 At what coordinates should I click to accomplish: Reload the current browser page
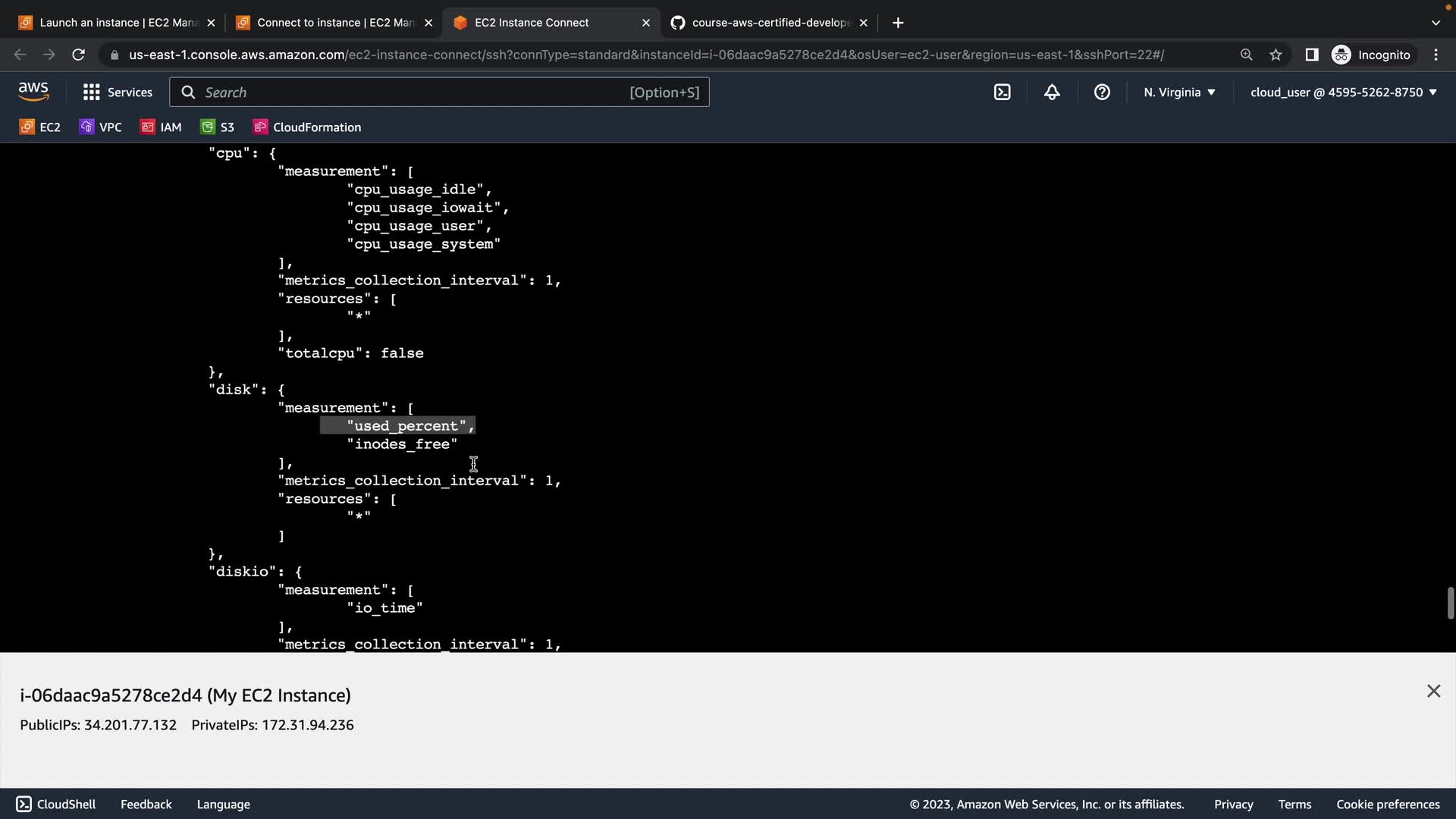tap(78, 55)
